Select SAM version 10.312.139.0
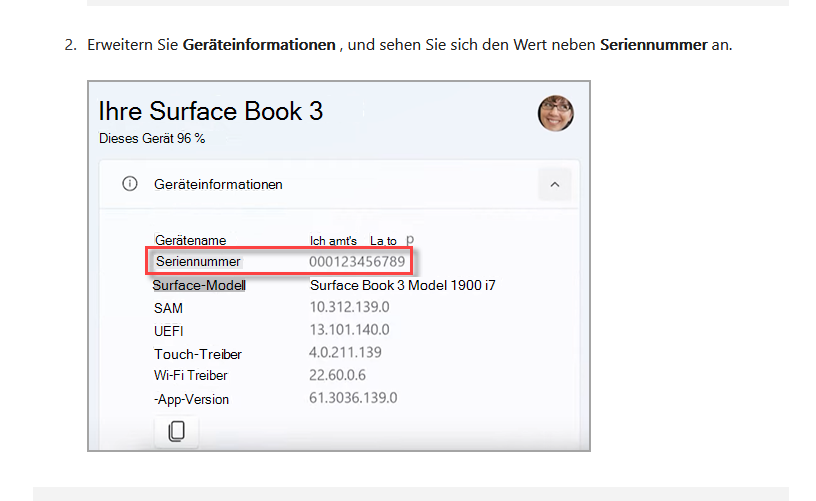Image resolution: width=816 pixels, height=501 pixels. [349, 307]
